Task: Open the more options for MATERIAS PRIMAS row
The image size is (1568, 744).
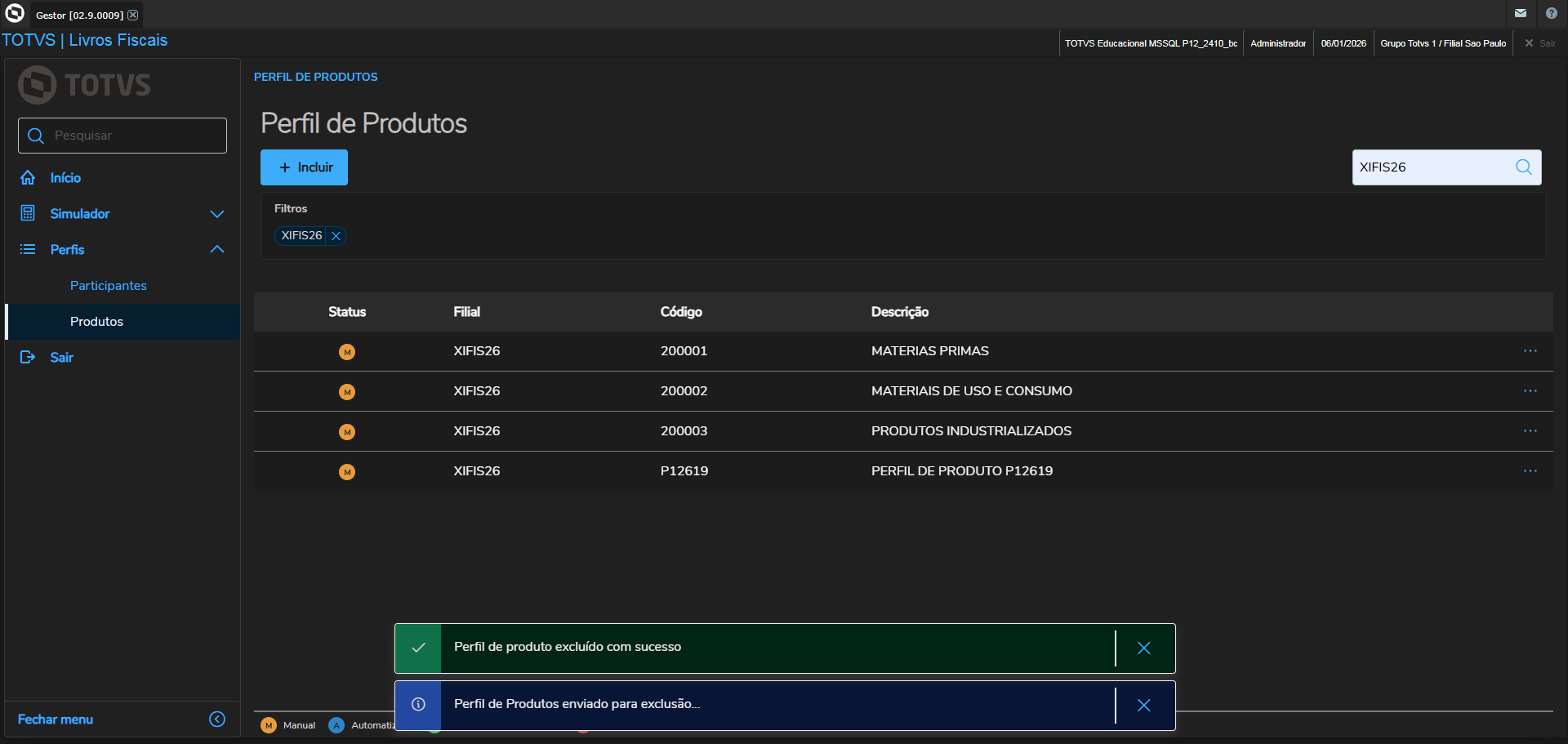Action: 1530,351
